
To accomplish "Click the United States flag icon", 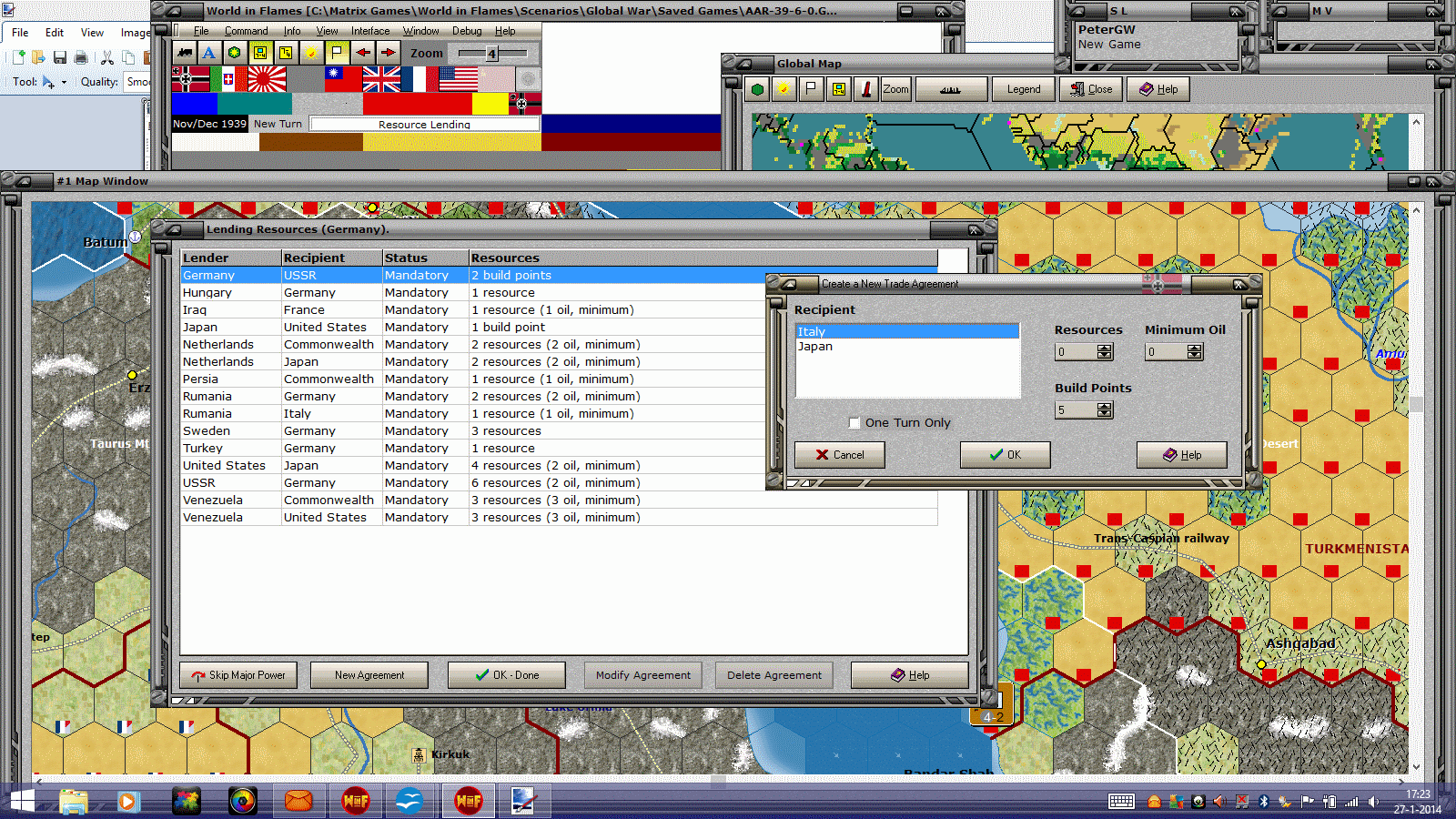I will pyautogui.click(x=458, y=79).
